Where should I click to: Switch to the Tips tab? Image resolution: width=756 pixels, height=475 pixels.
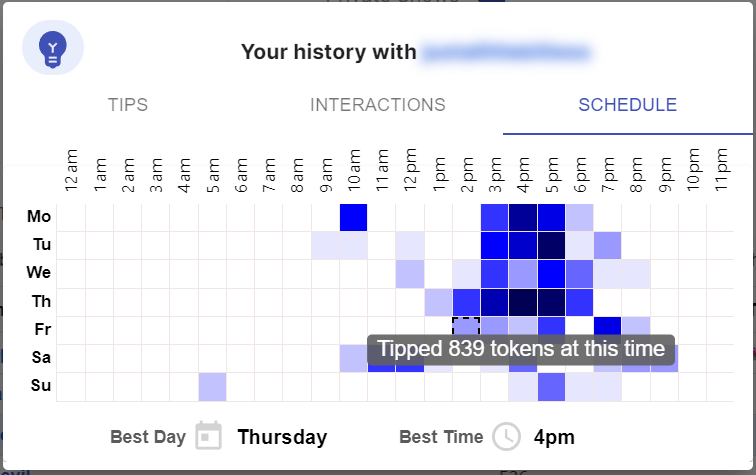[x=128, y=105]
